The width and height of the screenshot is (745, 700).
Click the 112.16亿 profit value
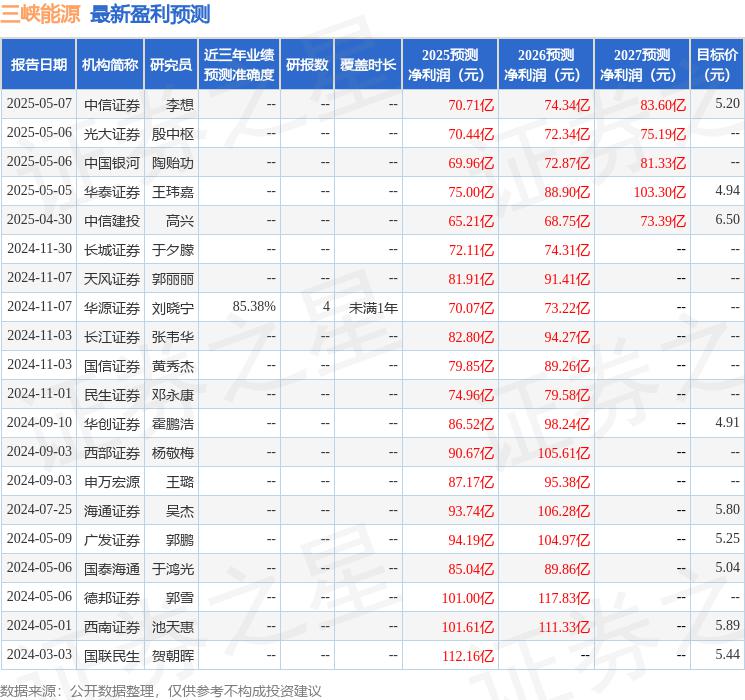click(x=468, y=656)
